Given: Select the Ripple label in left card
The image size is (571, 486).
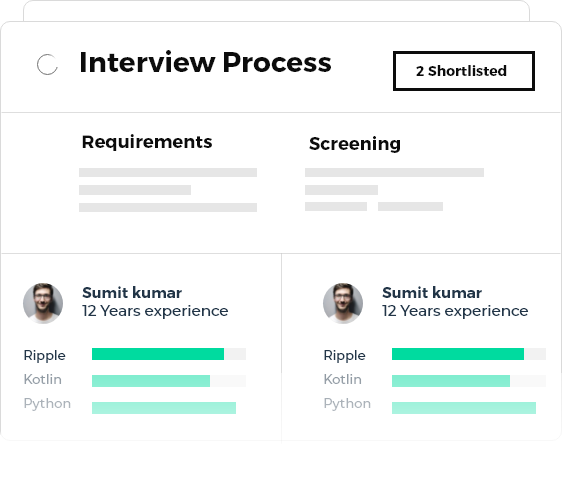Looking at the screenshot, I should pyautogui.click(x=44, y=356).
